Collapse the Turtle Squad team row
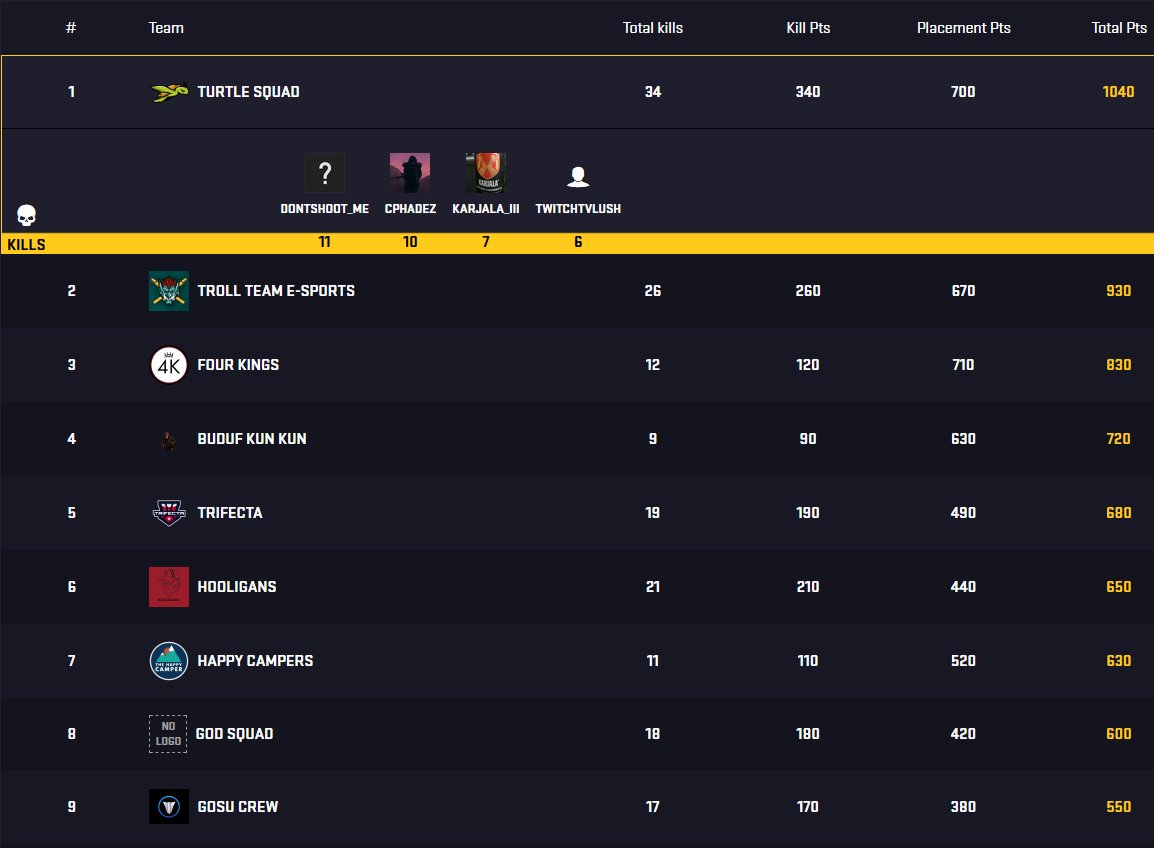 (x=577, y=92)
